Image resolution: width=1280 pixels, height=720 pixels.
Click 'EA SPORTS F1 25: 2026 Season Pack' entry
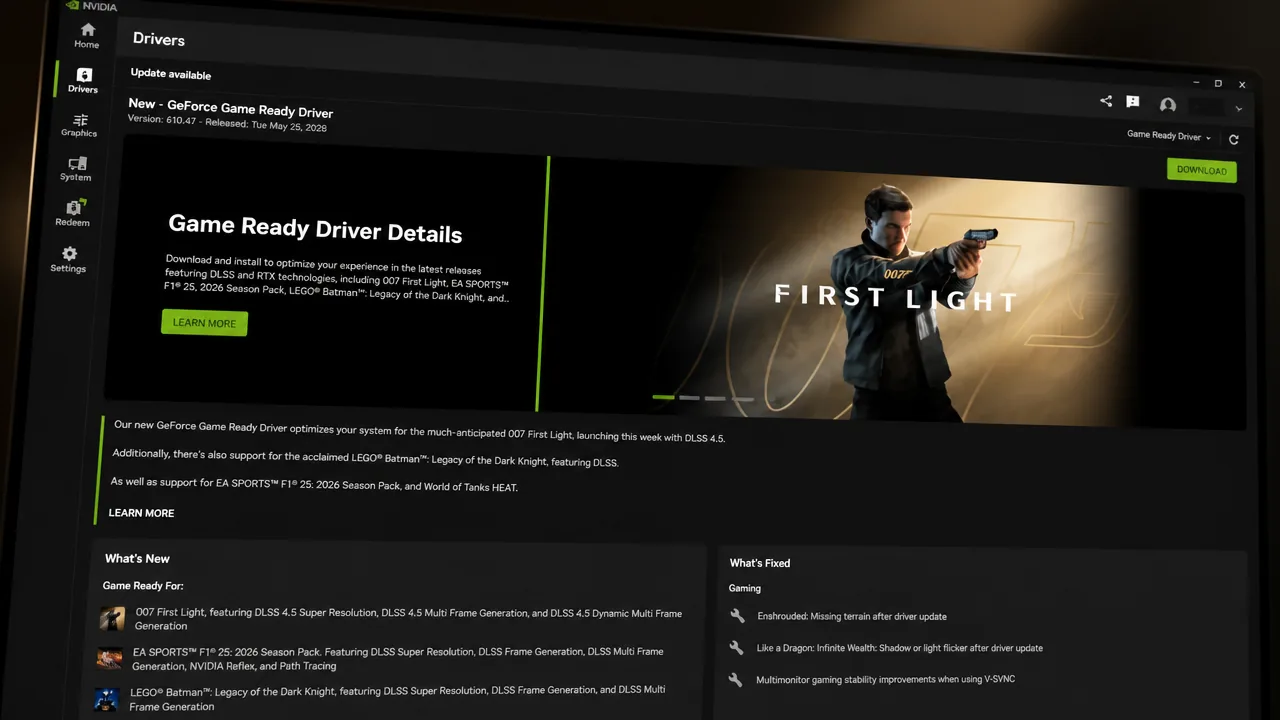point(398,659)
